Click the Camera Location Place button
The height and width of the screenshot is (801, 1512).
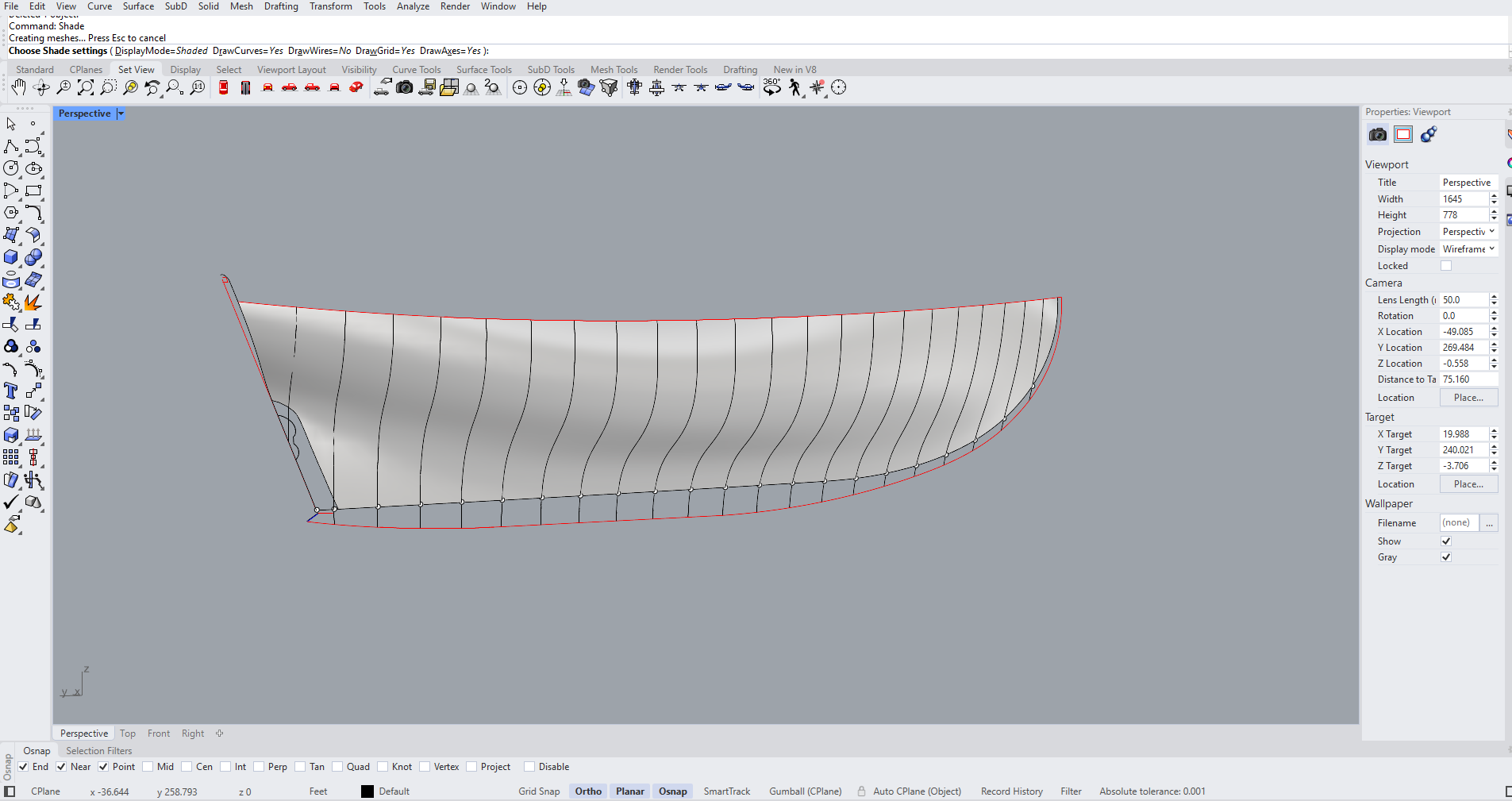(1468, 398)
